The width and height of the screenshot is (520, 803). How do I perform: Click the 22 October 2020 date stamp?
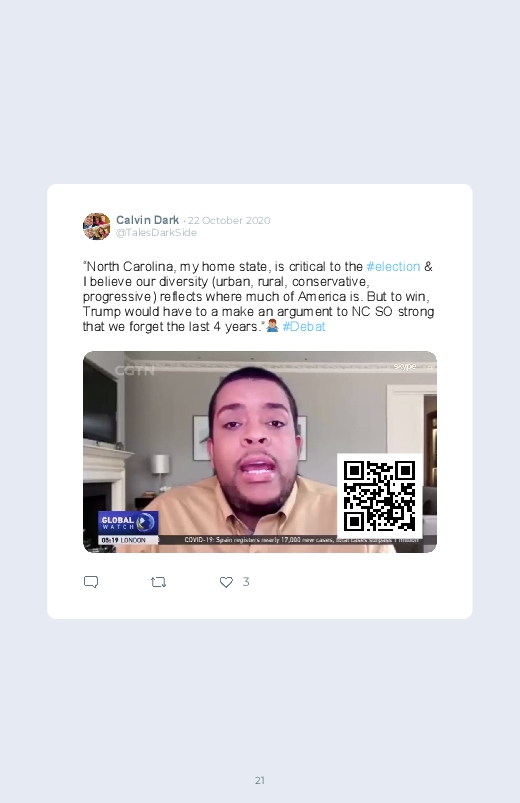pos(229,220)
